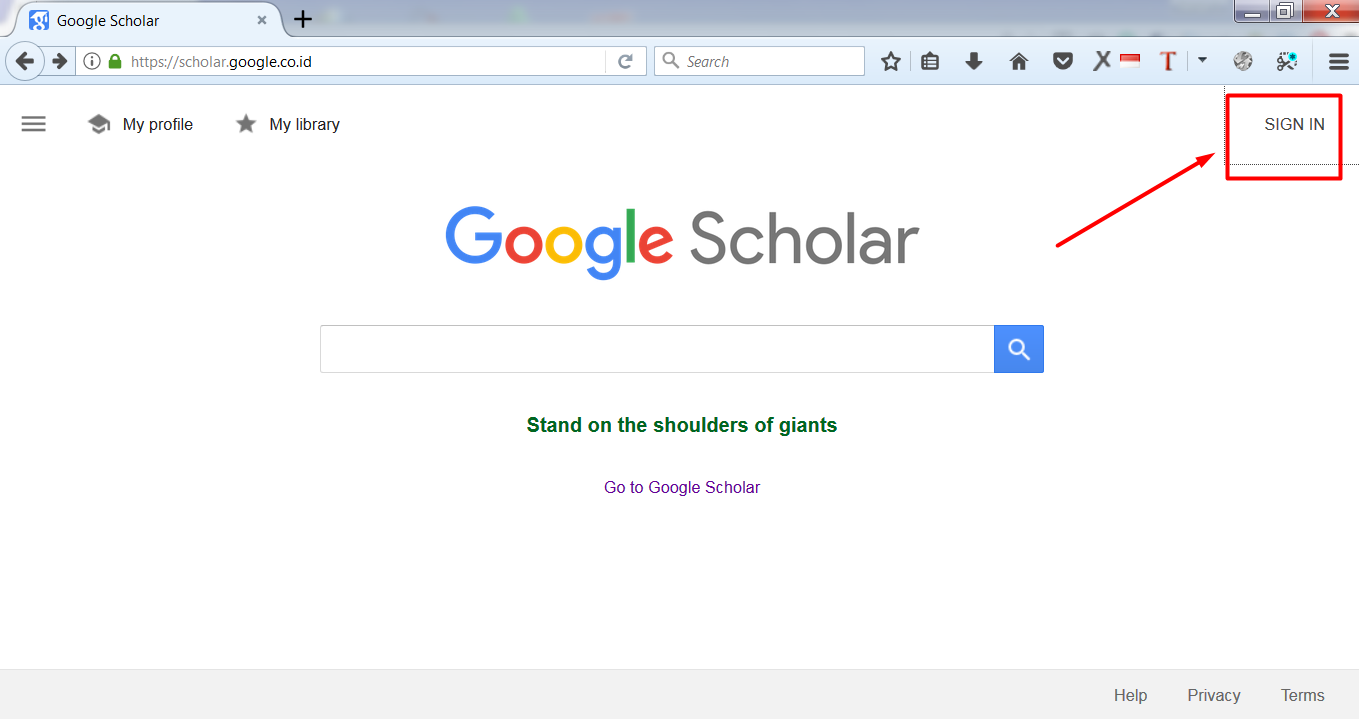
Task: Open the scissors screenshot extension icon
Action: coord(1287,62)
